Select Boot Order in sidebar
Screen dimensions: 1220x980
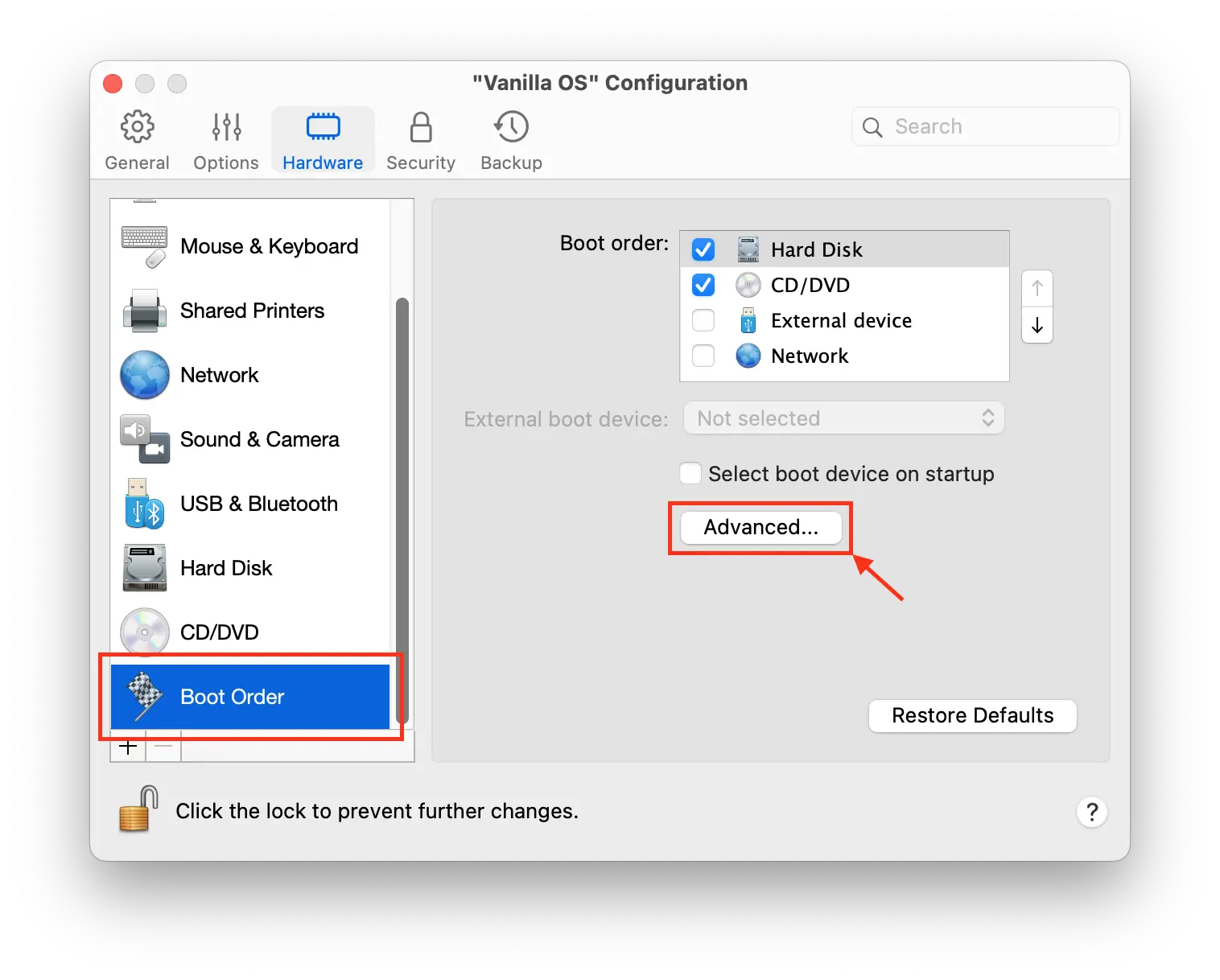(x=250, y=697)
